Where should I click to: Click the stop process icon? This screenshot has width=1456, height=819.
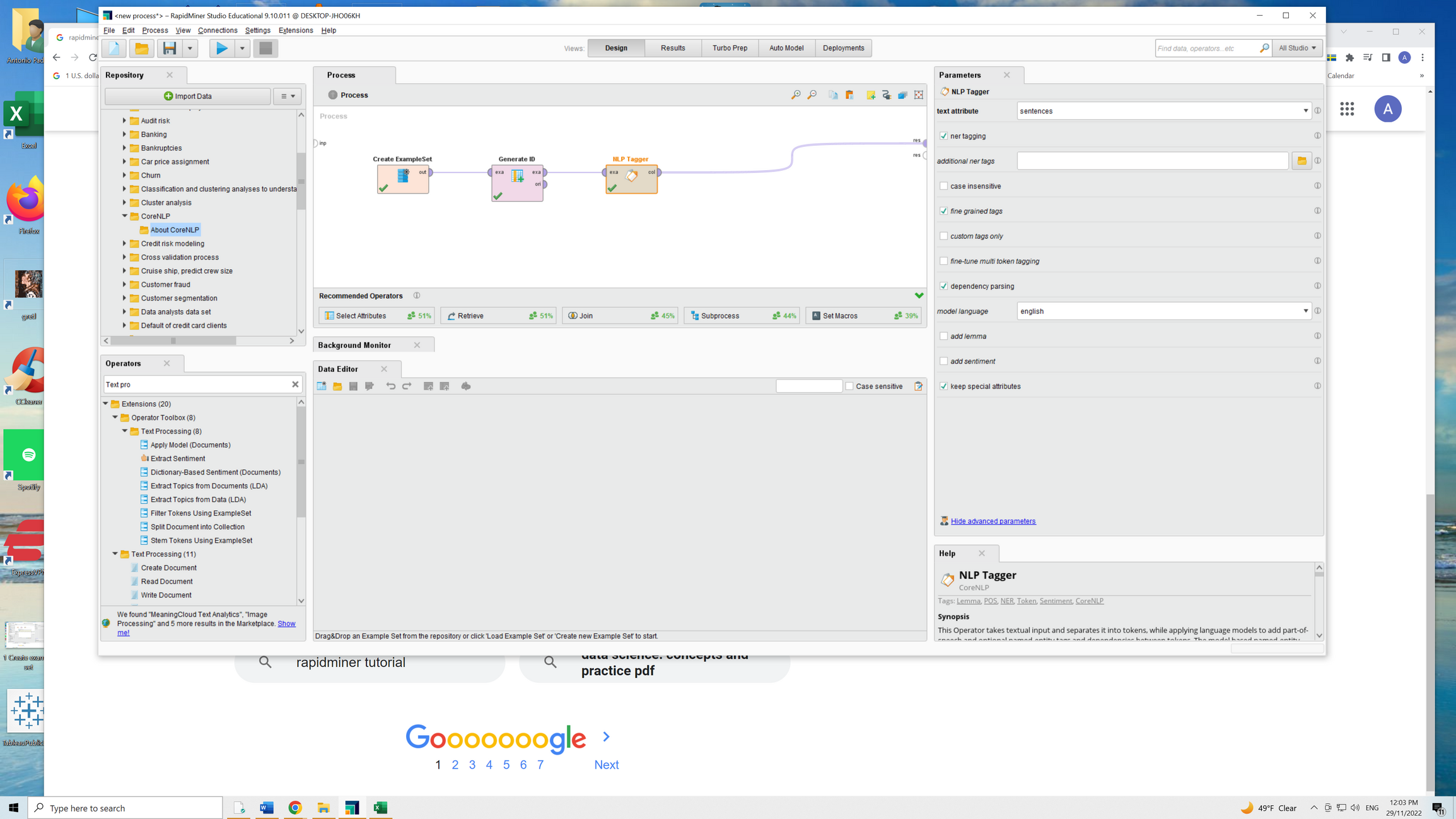[x=265, y=48]
